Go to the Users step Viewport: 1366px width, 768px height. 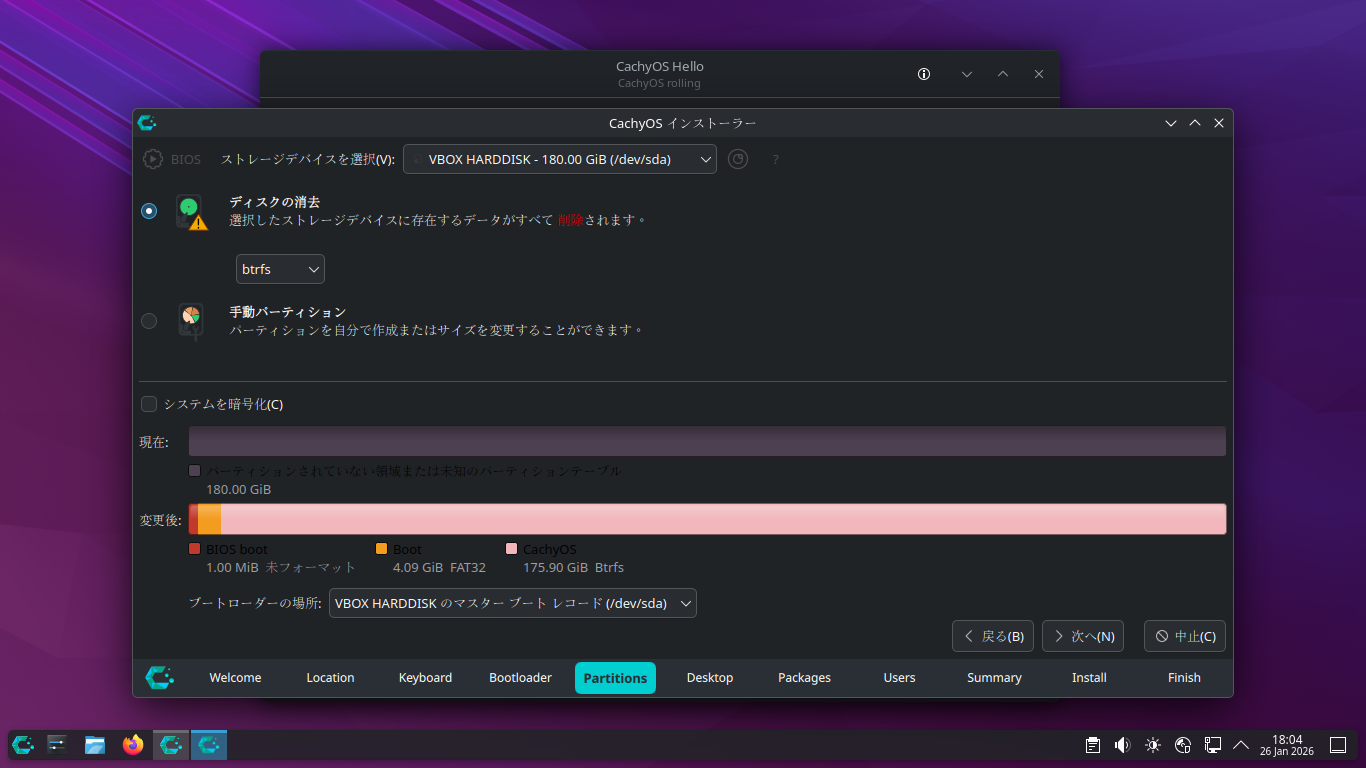pos(899,678)
